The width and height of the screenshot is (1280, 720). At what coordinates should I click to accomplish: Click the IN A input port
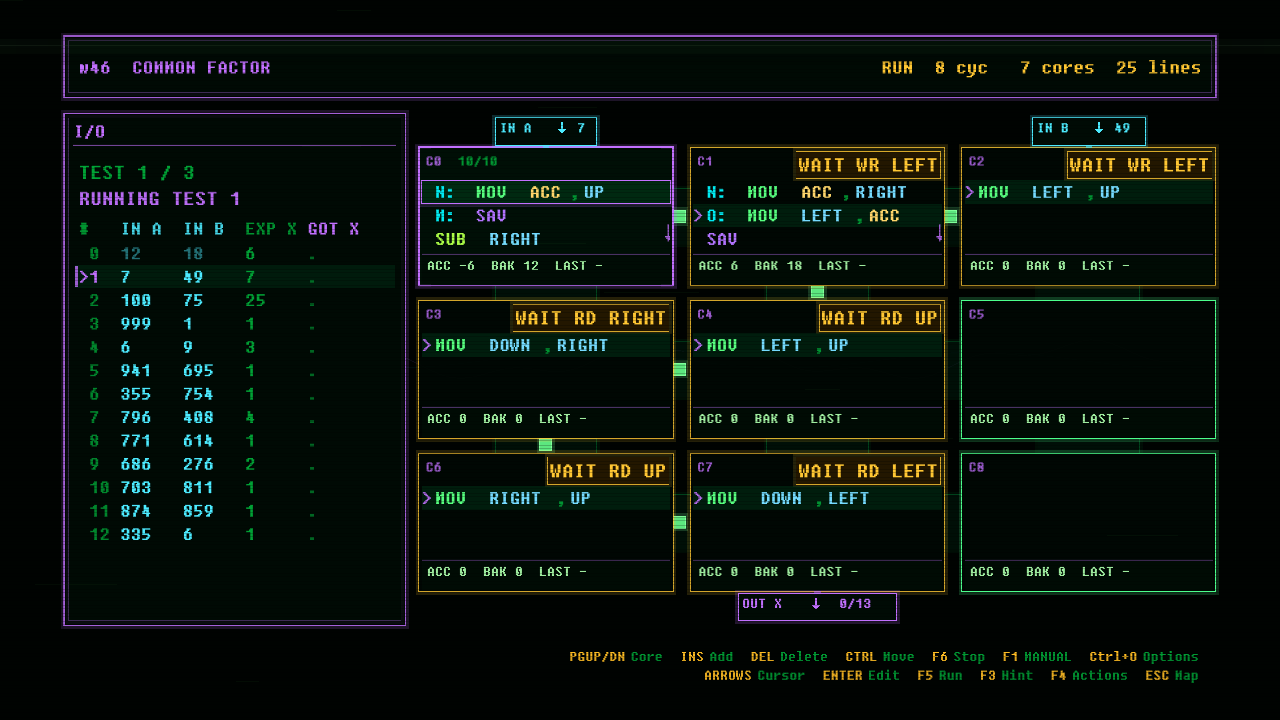pos(546,129)
